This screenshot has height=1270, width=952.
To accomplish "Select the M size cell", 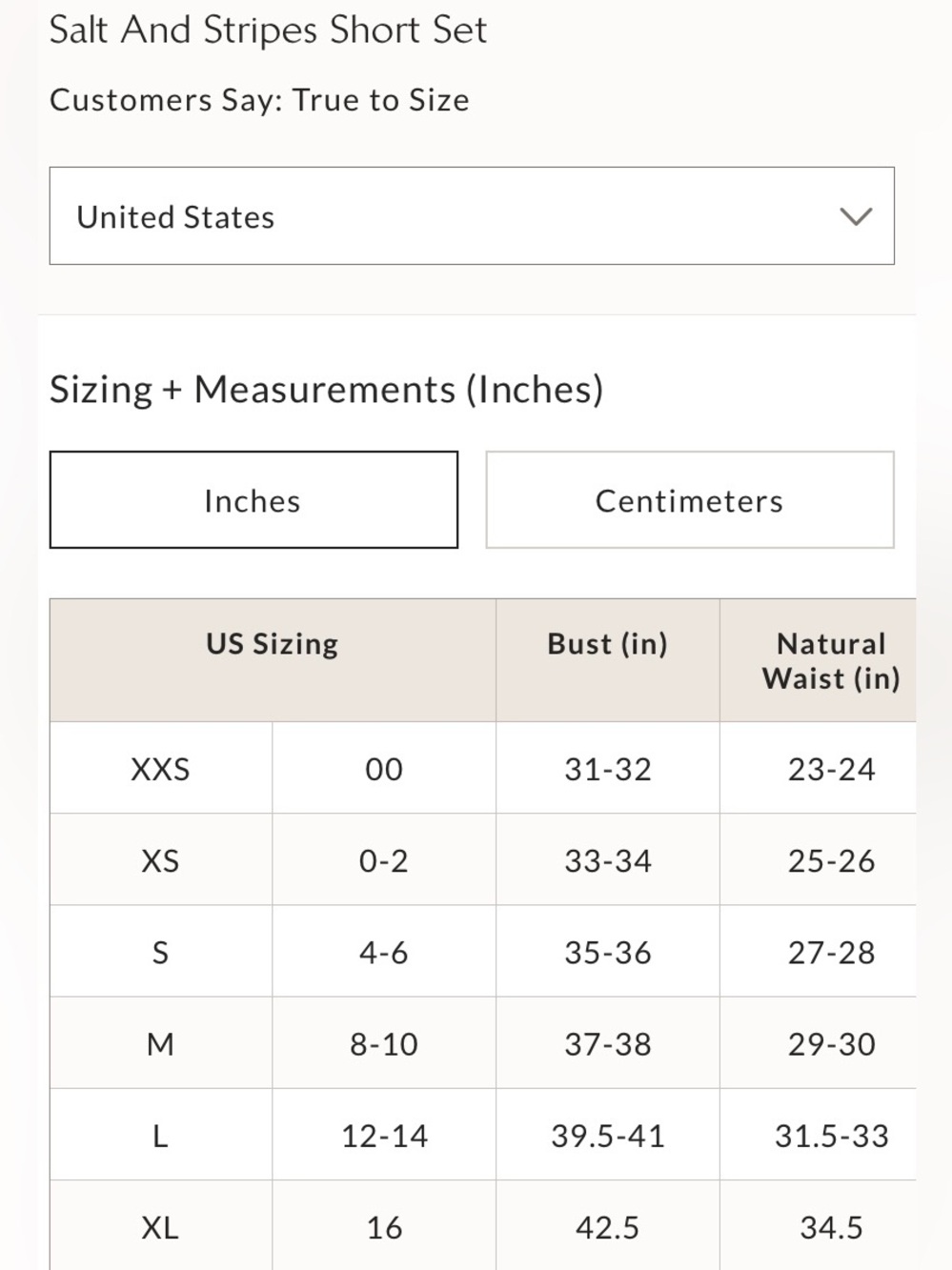I will click(x=161, y=1043).
